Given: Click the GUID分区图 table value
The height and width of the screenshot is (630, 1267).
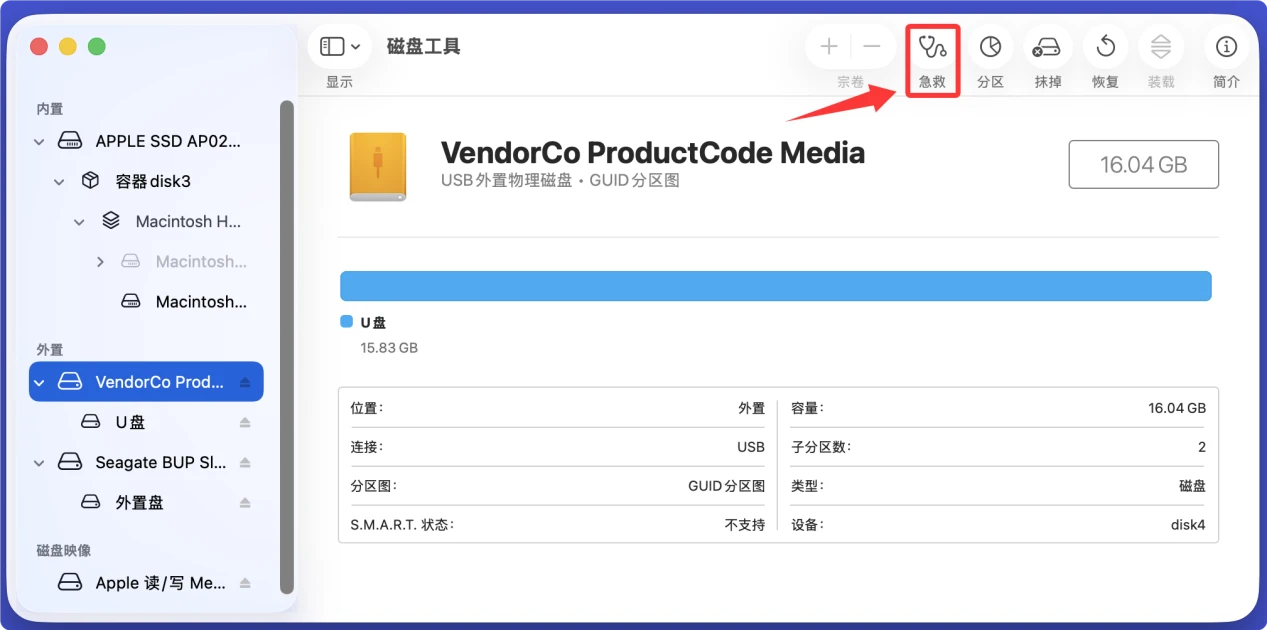Looking at the screenshot, I should click(727, 486).
